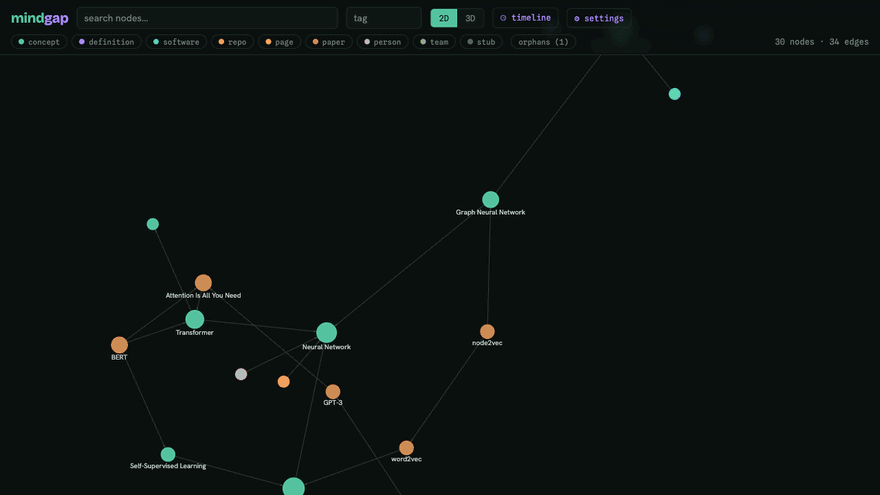Click the mindgap logo
This screenshot has width=880, height=495.
click(40, 18)
